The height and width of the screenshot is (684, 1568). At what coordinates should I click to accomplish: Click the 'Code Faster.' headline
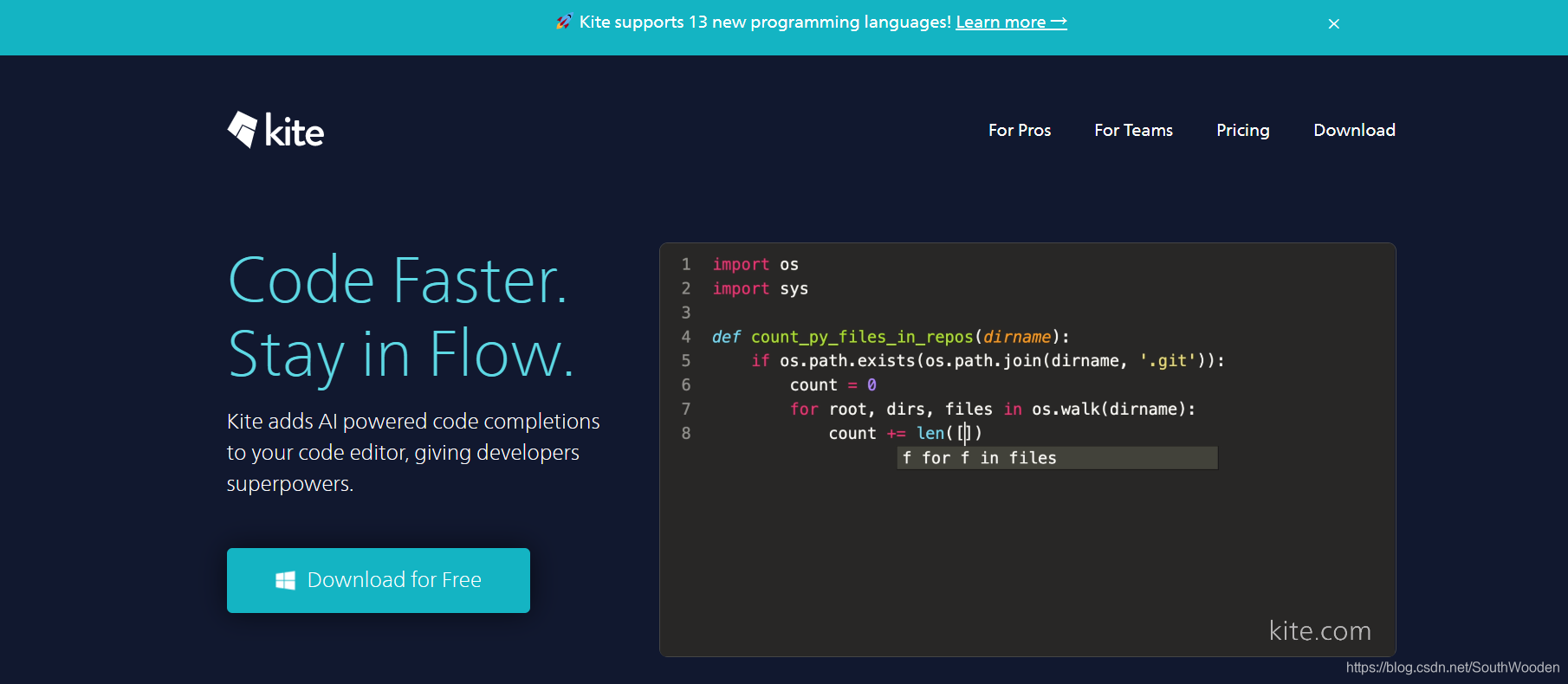coord(398,281)
